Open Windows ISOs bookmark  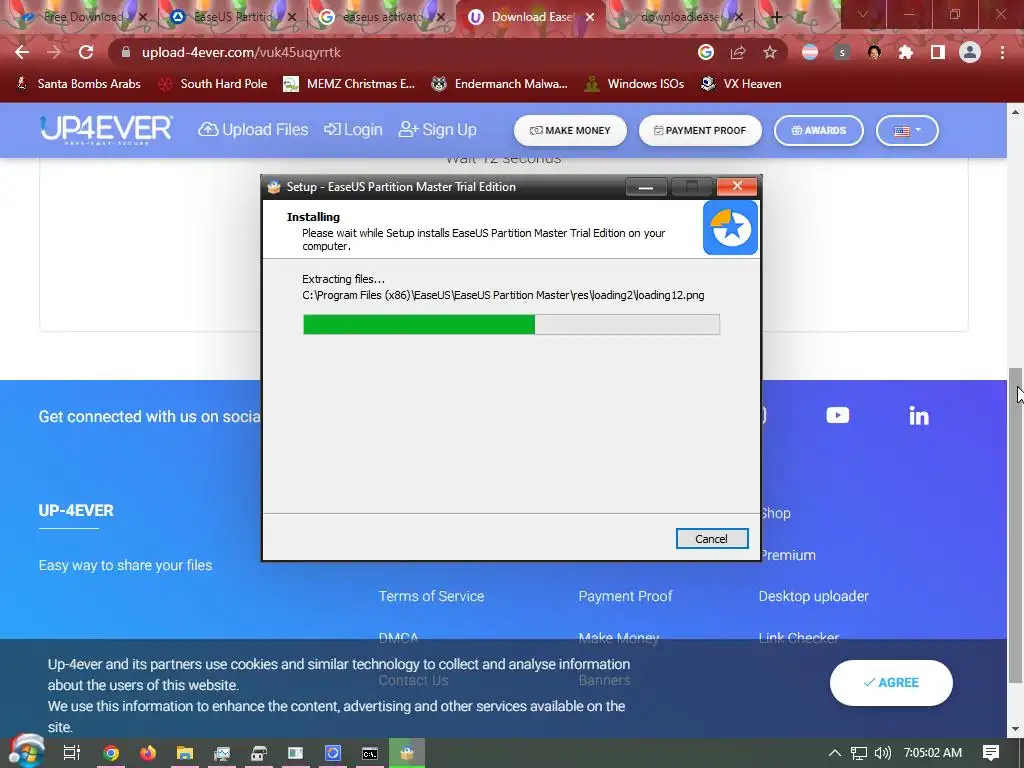634,84
